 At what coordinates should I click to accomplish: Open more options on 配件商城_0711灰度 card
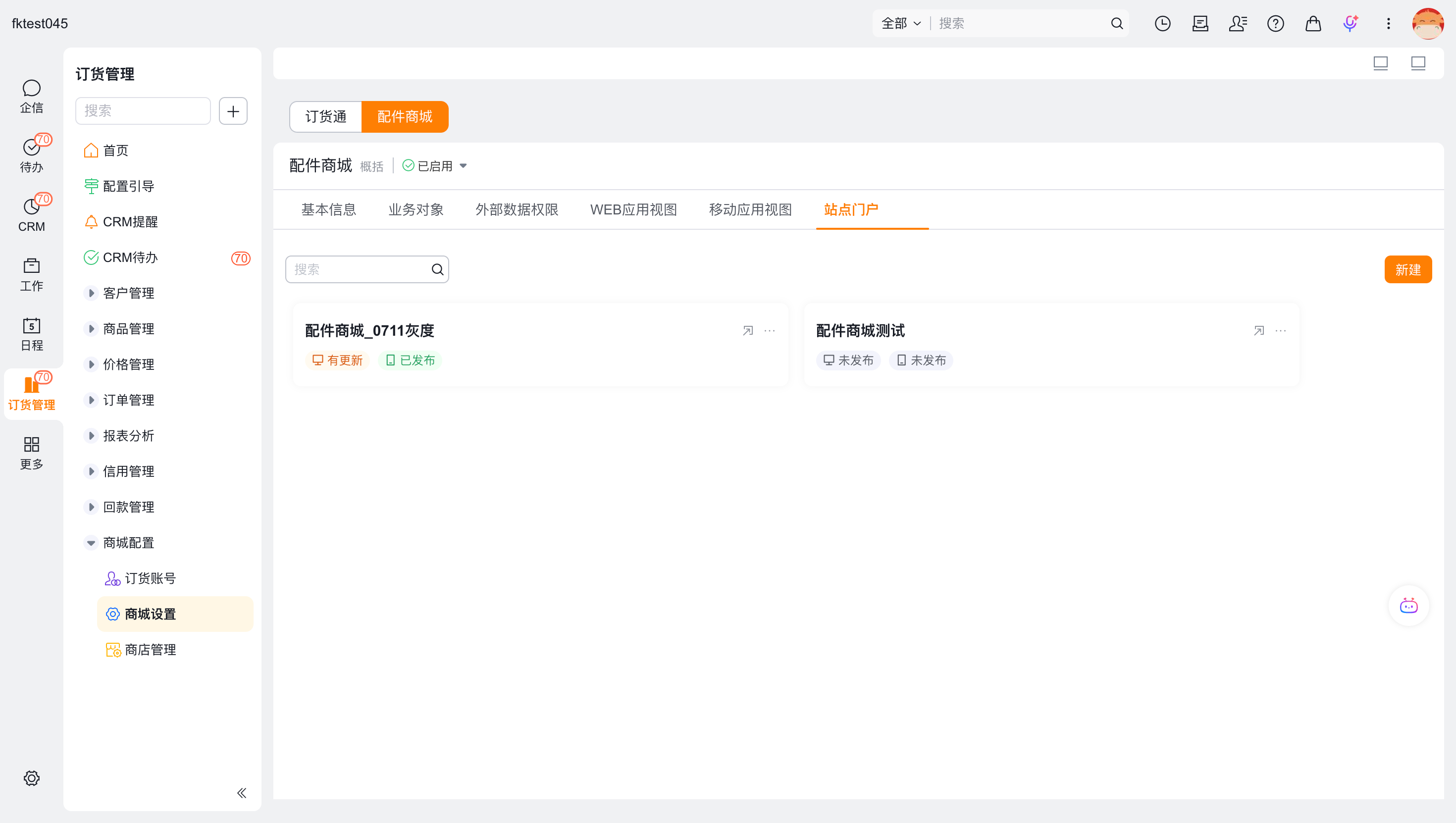770,331
